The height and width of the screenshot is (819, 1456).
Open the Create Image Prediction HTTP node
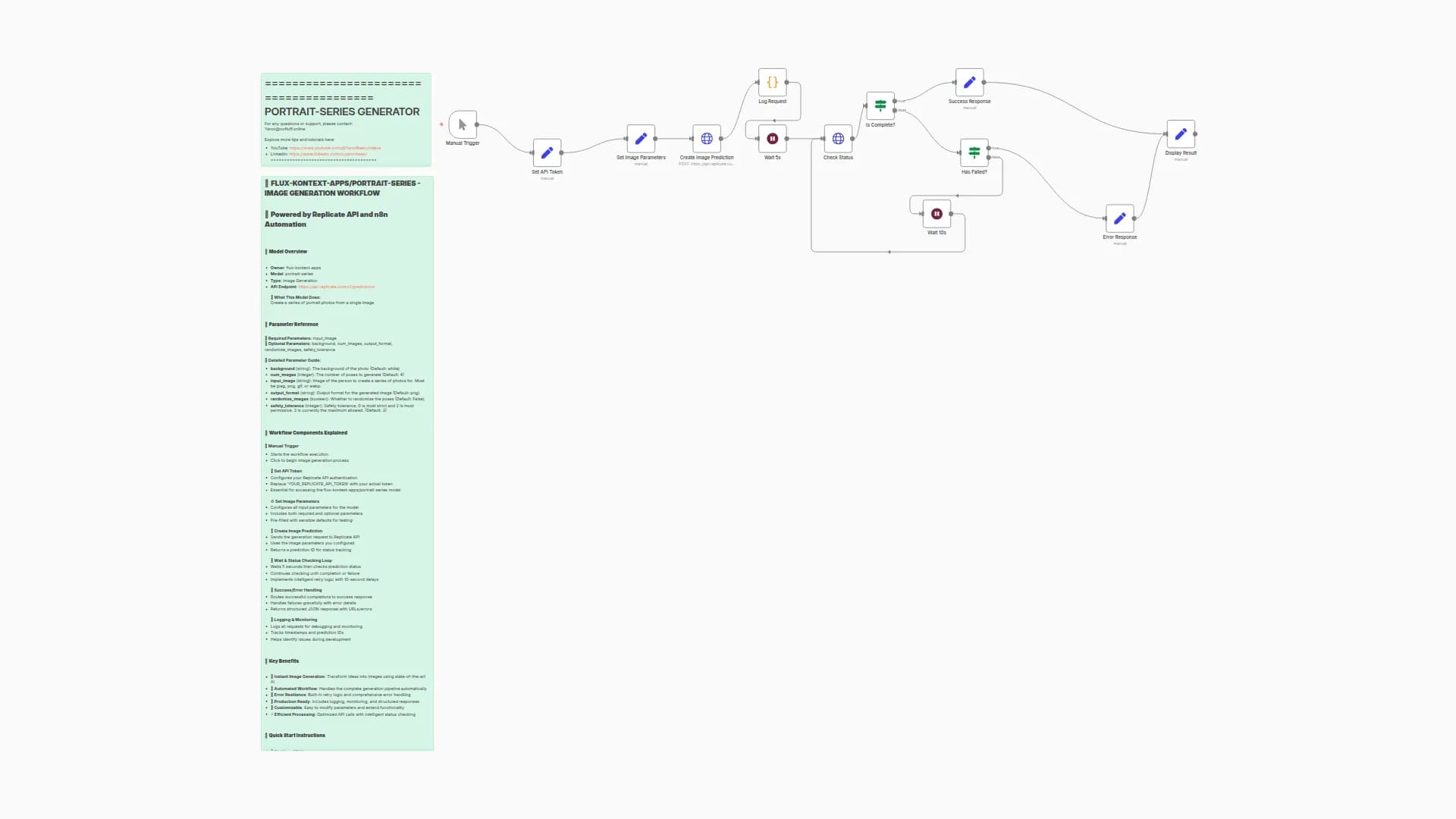[x=706, y=139]
